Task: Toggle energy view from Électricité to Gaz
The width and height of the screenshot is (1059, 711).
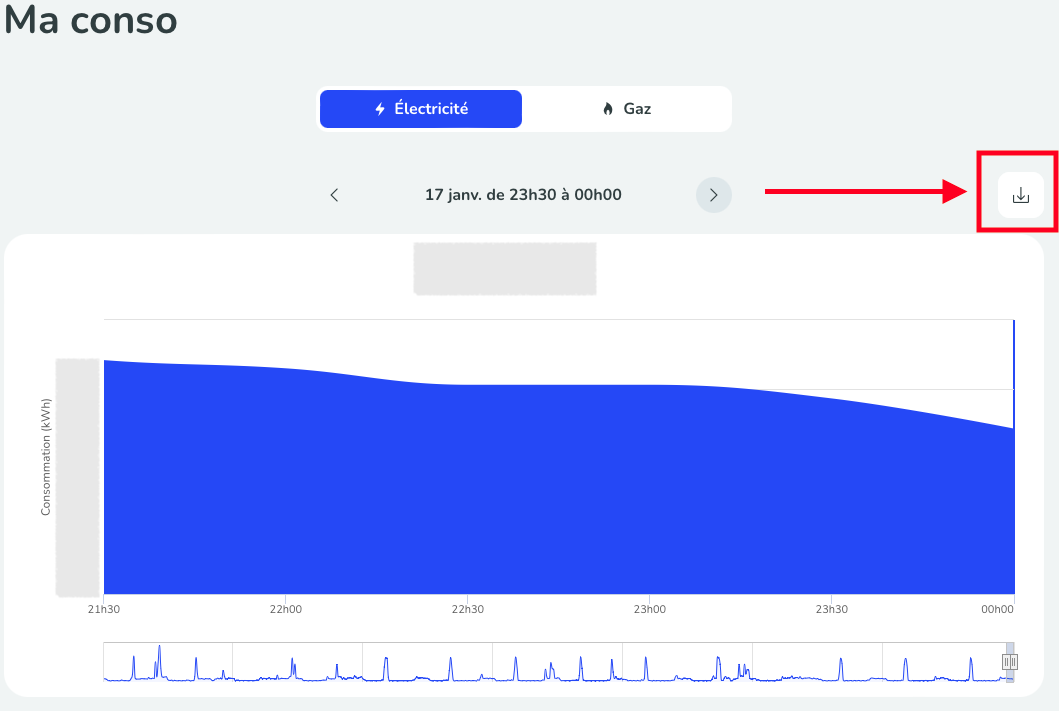Action: point(626,108)
